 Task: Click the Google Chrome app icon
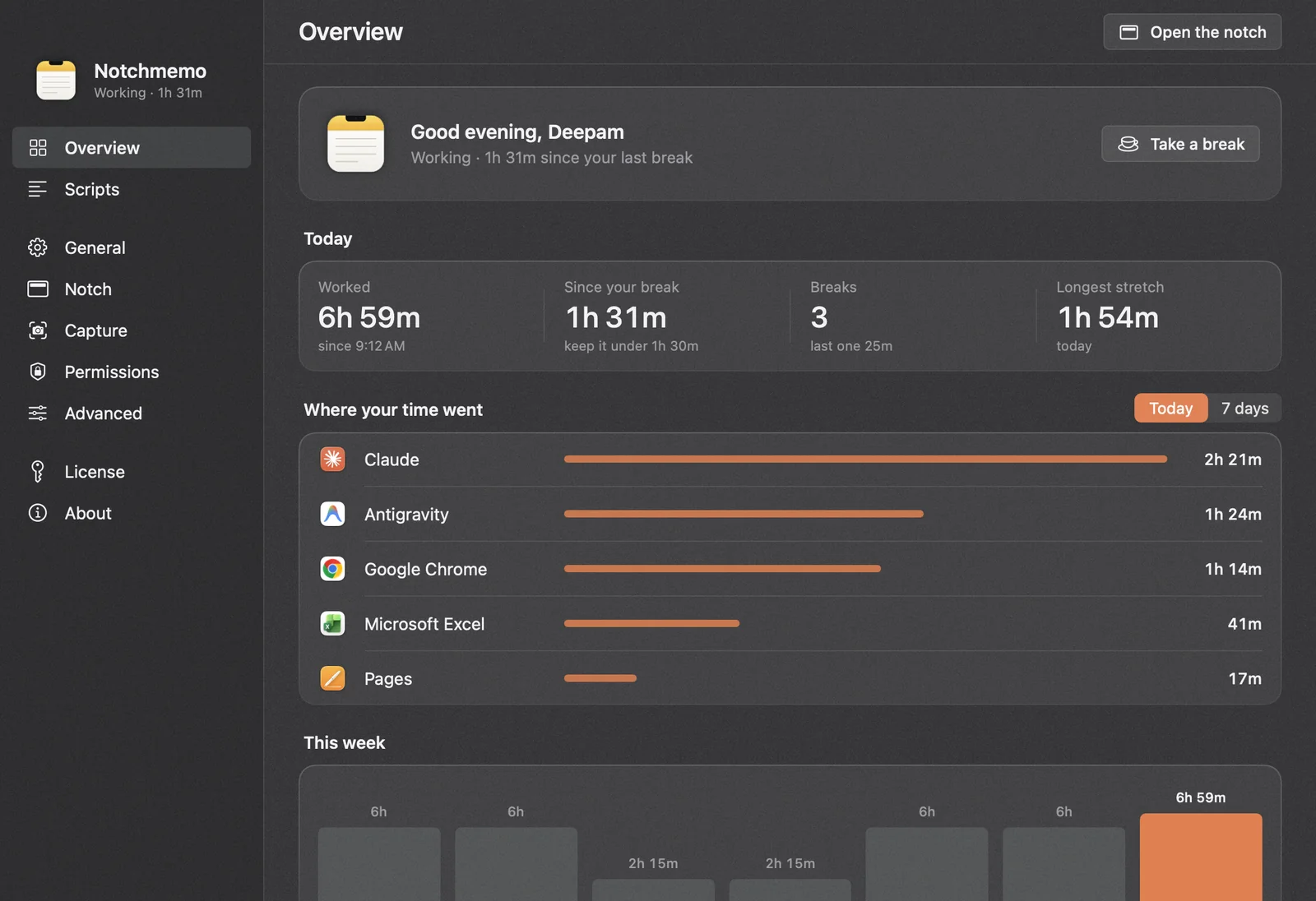pyautogui.click(x=332, y=569)
